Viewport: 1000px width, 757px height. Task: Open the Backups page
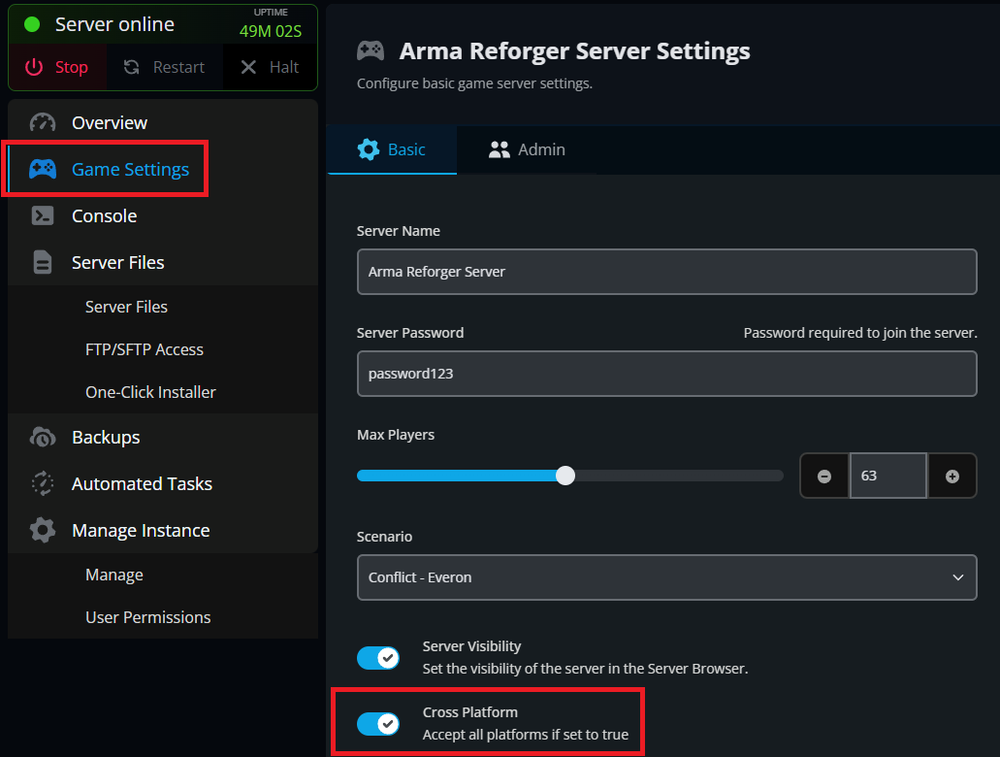pyautogui.click(x=163, y=437)
